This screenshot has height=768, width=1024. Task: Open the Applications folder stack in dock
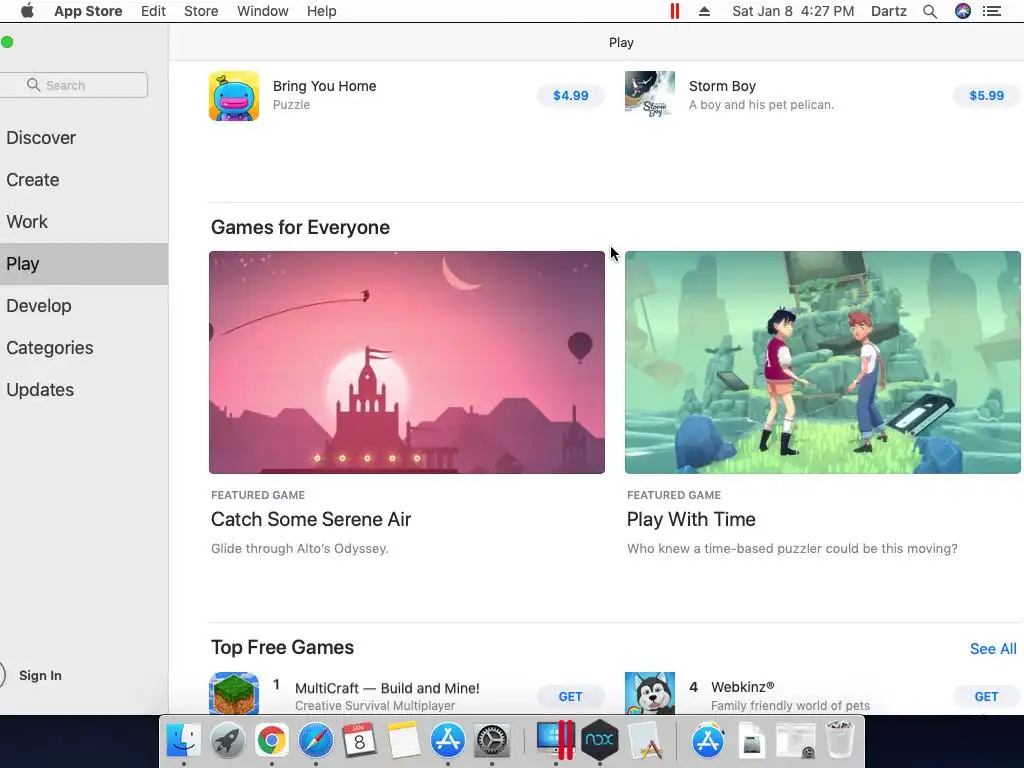point(708,741)
